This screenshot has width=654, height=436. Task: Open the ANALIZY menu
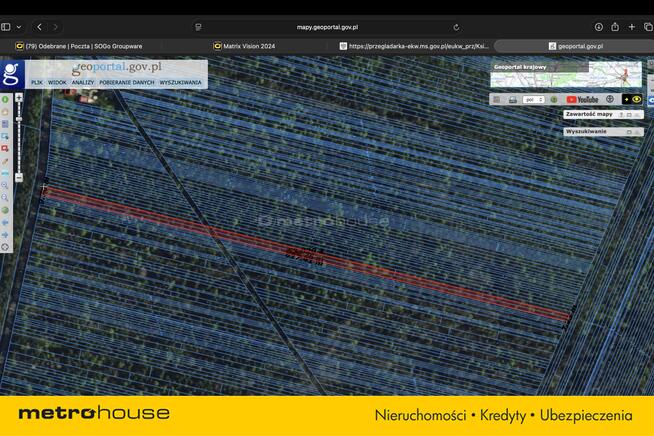(x=82, y=82)
